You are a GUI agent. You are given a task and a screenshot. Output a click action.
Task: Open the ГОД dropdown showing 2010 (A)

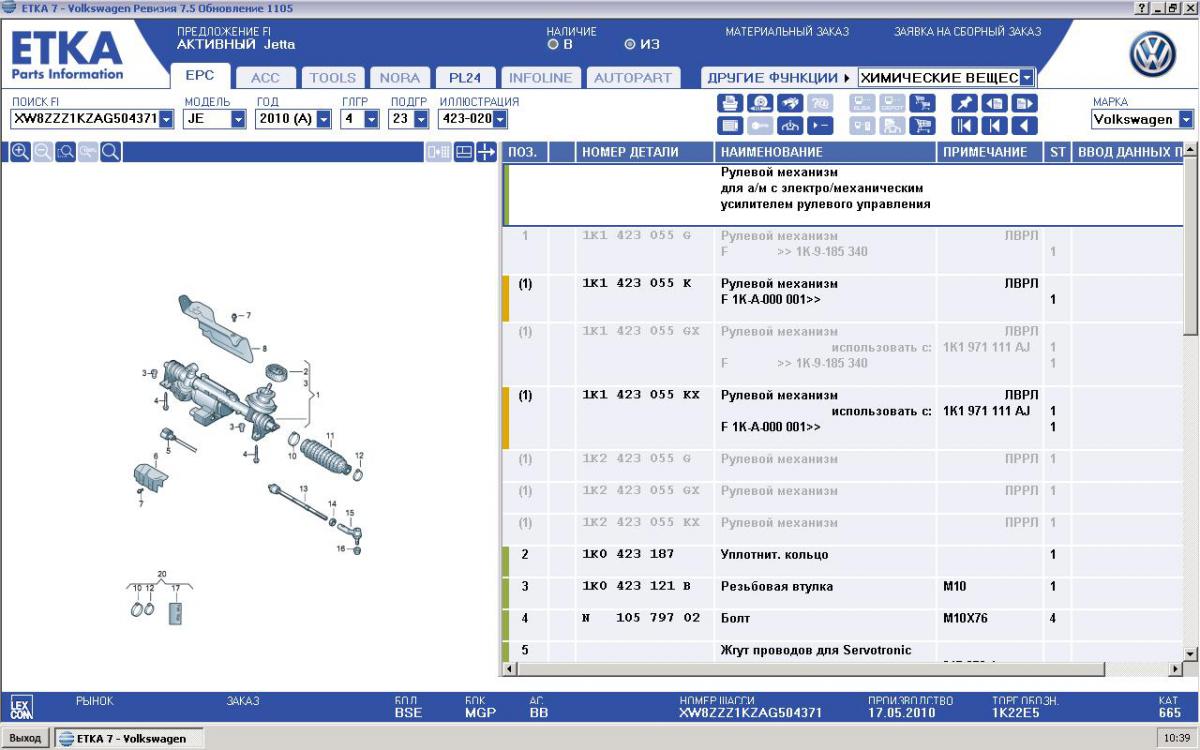(x=325, y=119)
